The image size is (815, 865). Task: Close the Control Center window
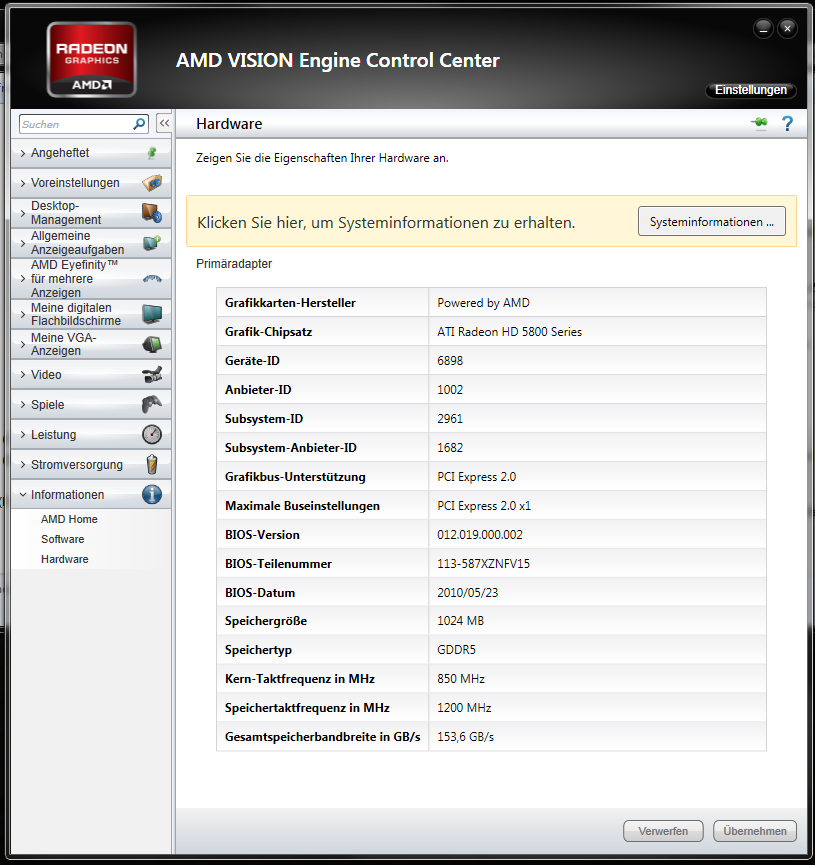tap(787, 28)
